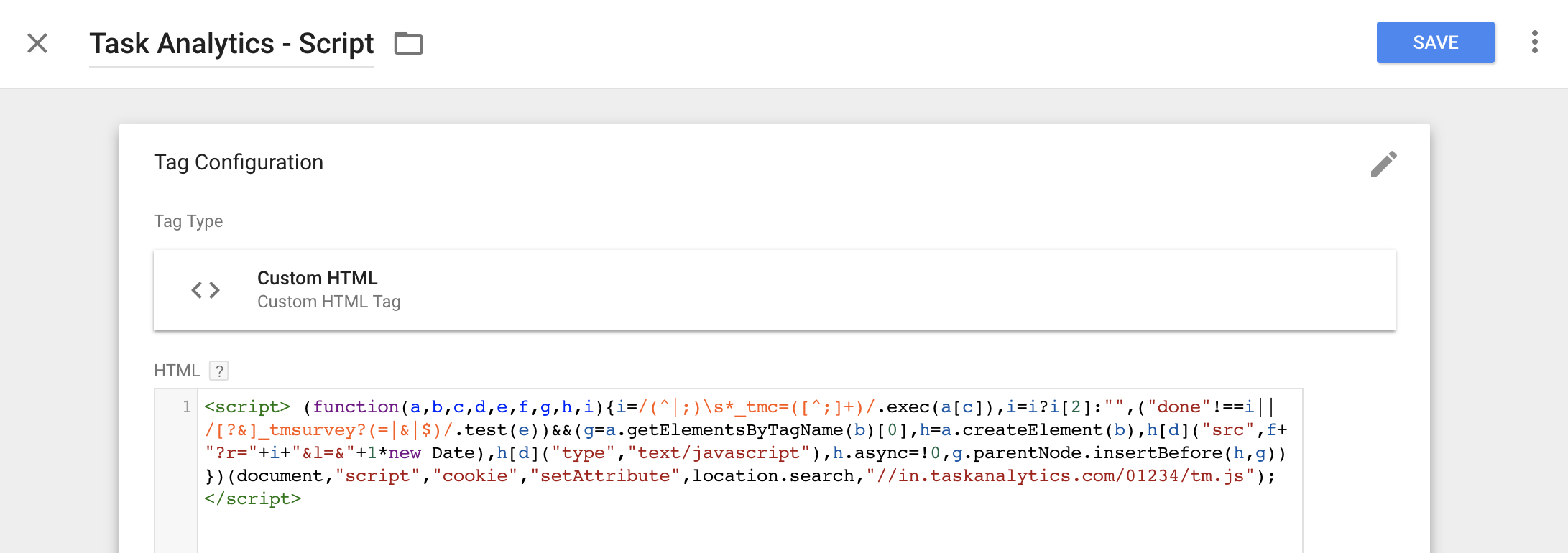Screen dimensions: 1568x553
Task: Close the tag editor with the X icon
Action: pos(37,43)
